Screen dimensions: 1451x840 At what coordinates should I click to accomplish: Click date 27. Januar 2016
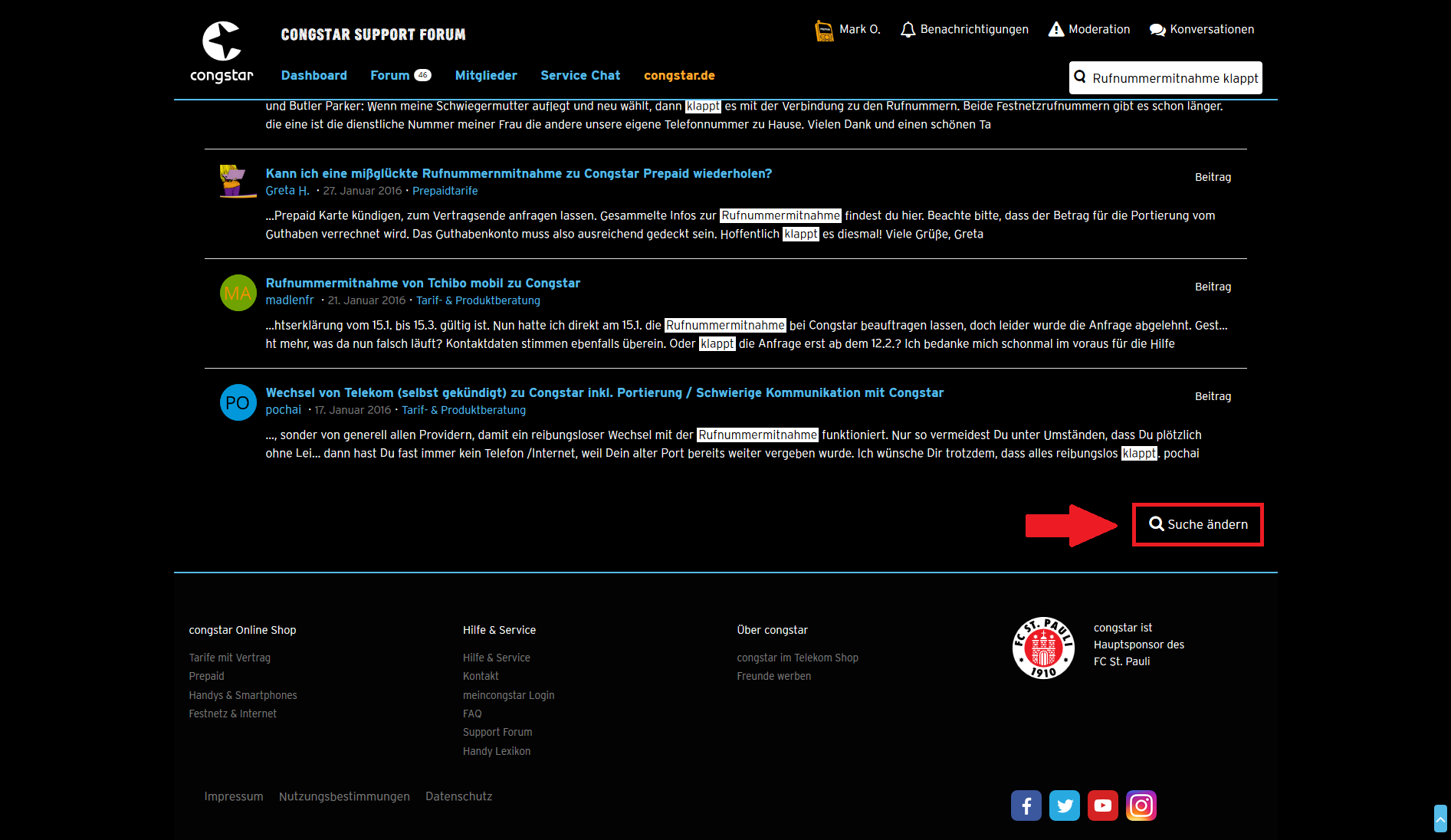tap(363, 191)
